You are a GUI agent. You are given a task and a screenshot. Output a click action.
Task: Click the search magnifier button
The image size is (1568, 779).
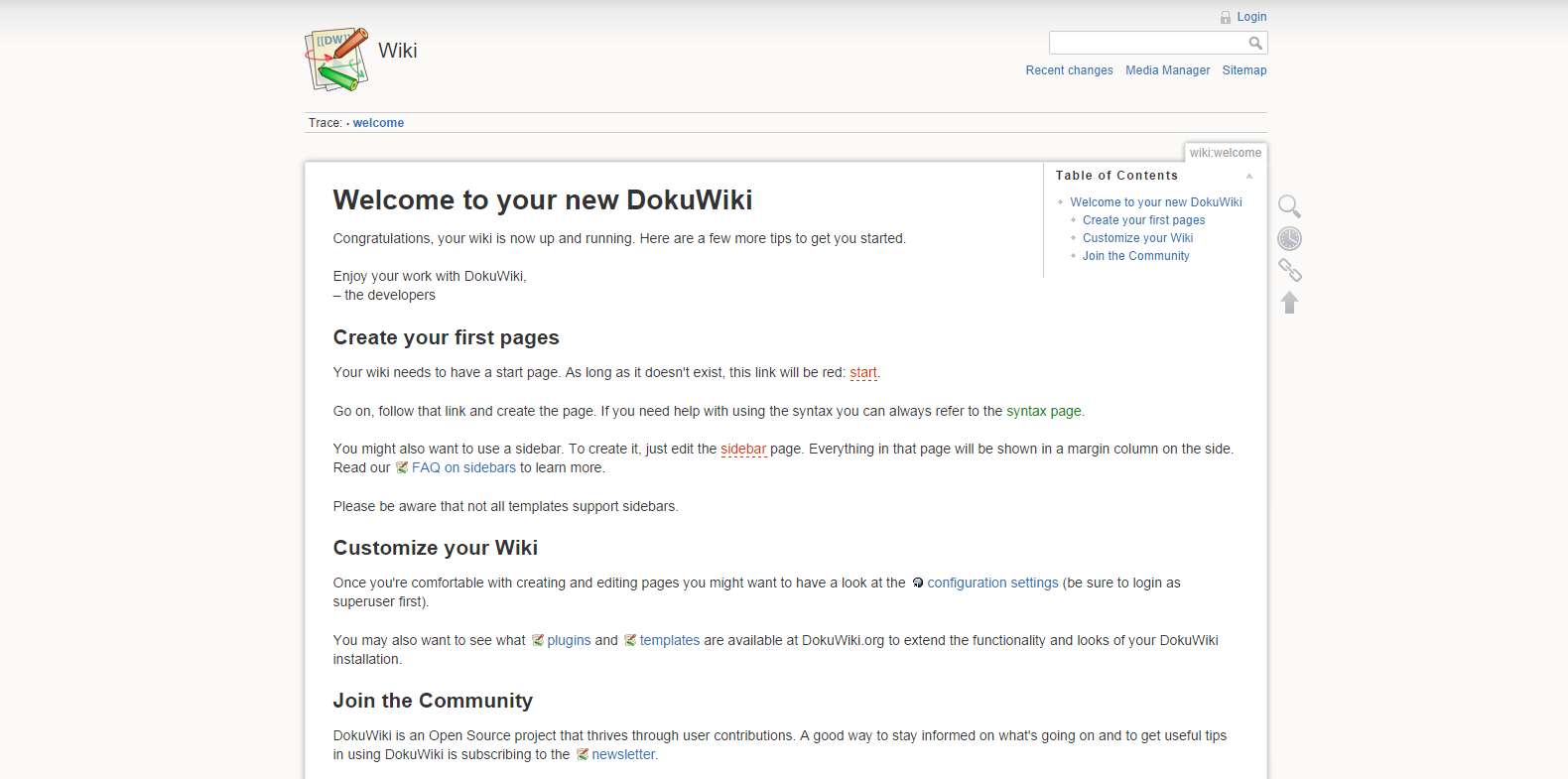pyautogui.click(x=1255, y=43)
